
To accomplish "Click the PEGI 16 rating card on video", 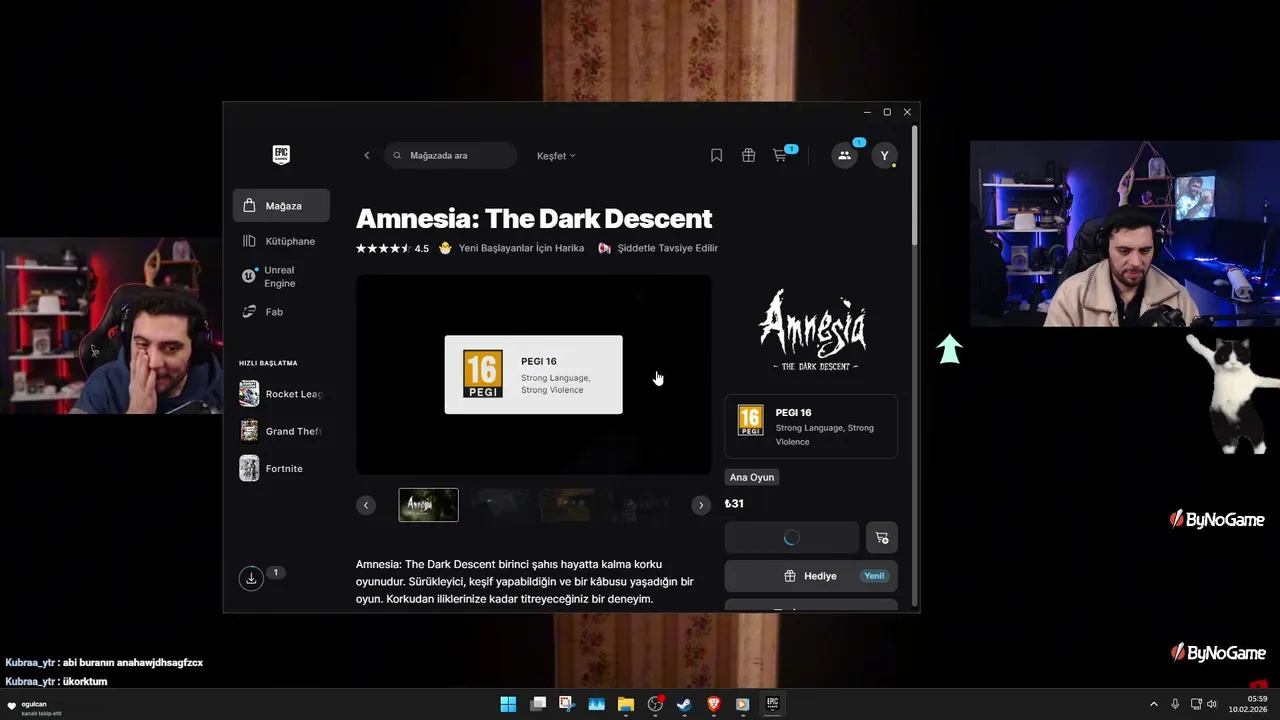I will pyautogui.click(x=533, y=375).
